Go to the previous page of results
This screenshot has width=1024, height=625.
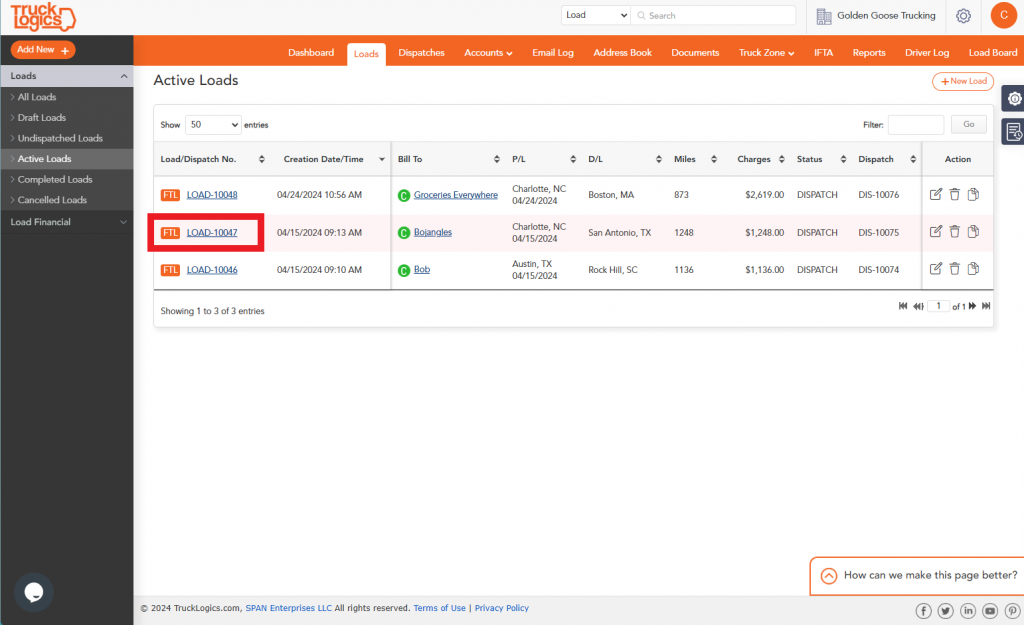[918, 306]
